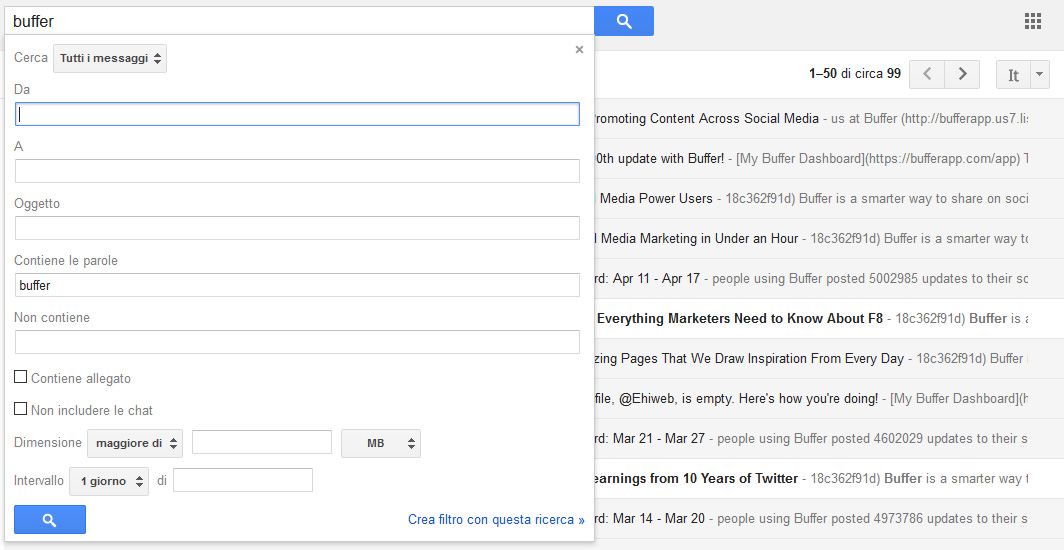Image resolution: width=1064 pixels, height=550 pixels.
Task: Tick the 'Contiene allegato' checkbox
Action: [x=21, y=377]
